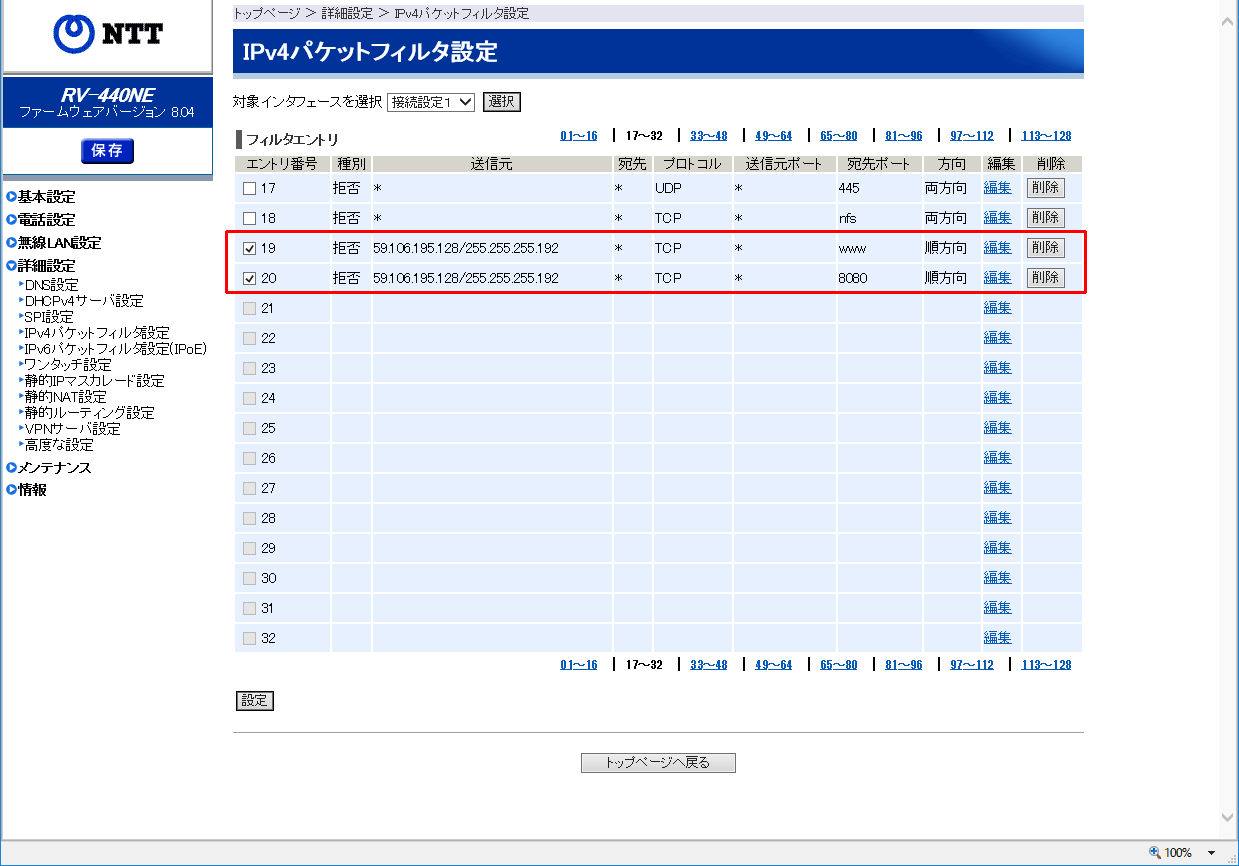Image resolution: width=1239 pixels, height=866 pixels.
Task: Go to entries 113～128 in the bottom pager
Action: (1047, 665)
